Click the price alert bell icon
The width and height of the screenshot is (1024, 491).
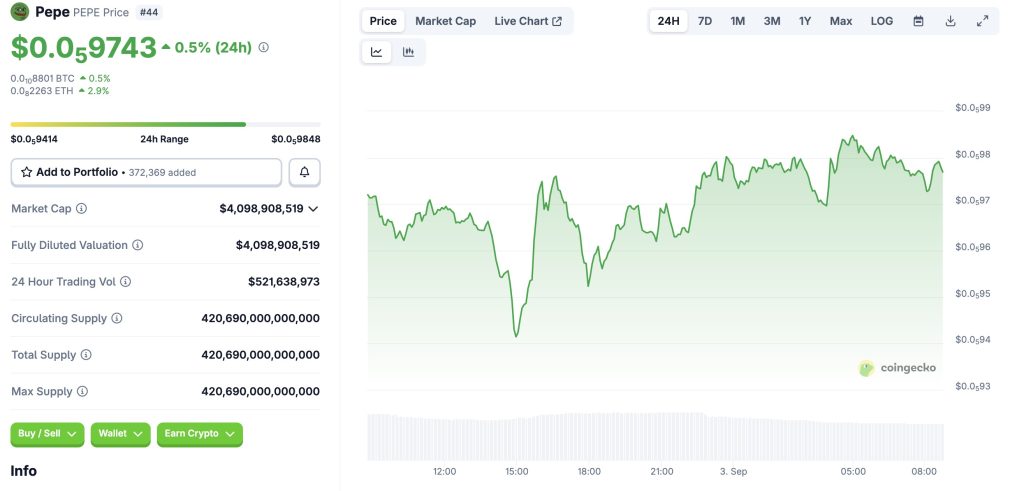(304, 172)
